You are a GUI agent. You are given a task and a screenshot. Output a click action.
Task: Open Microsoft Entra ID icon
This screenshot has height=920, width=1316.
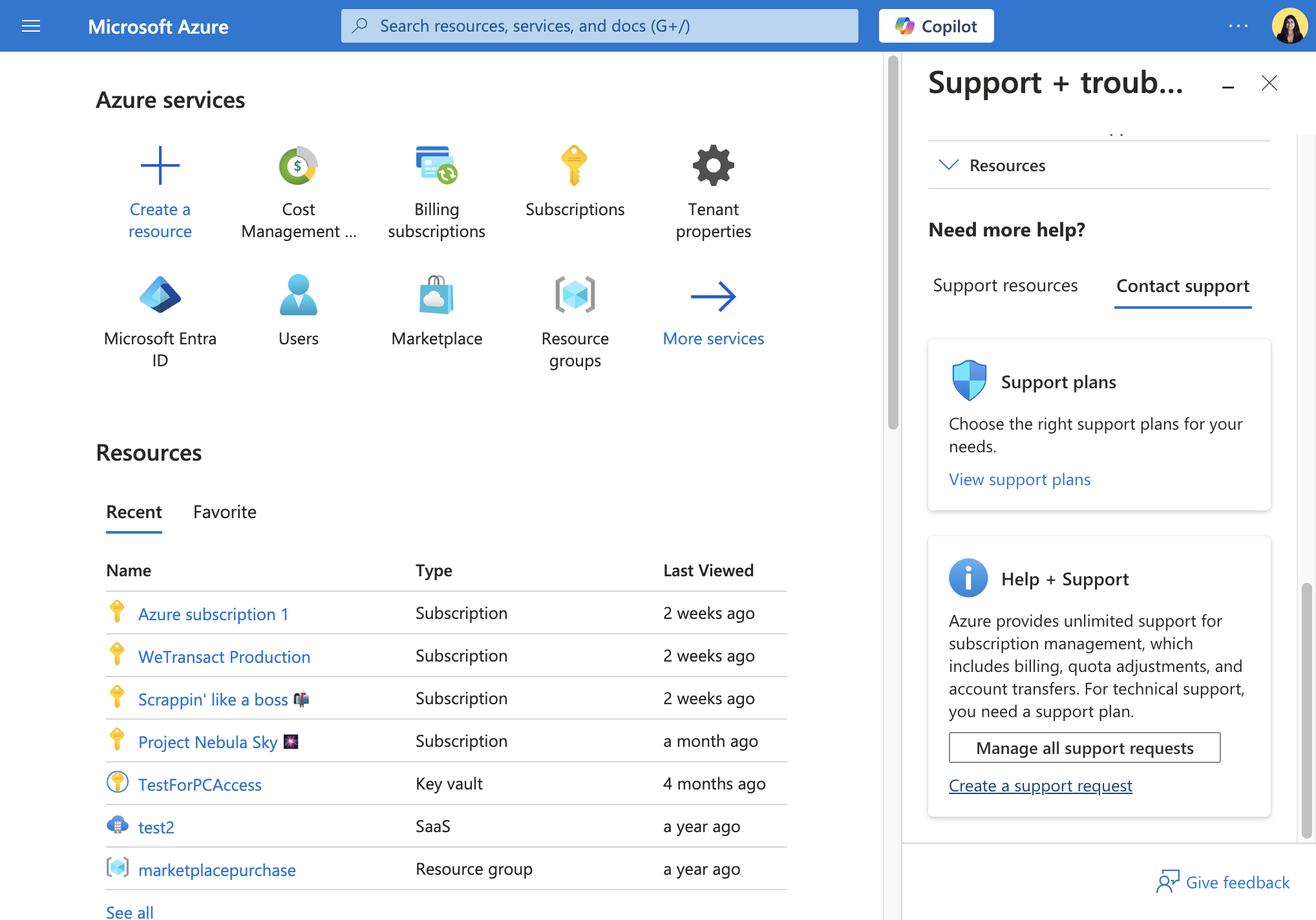click(160, 295)
